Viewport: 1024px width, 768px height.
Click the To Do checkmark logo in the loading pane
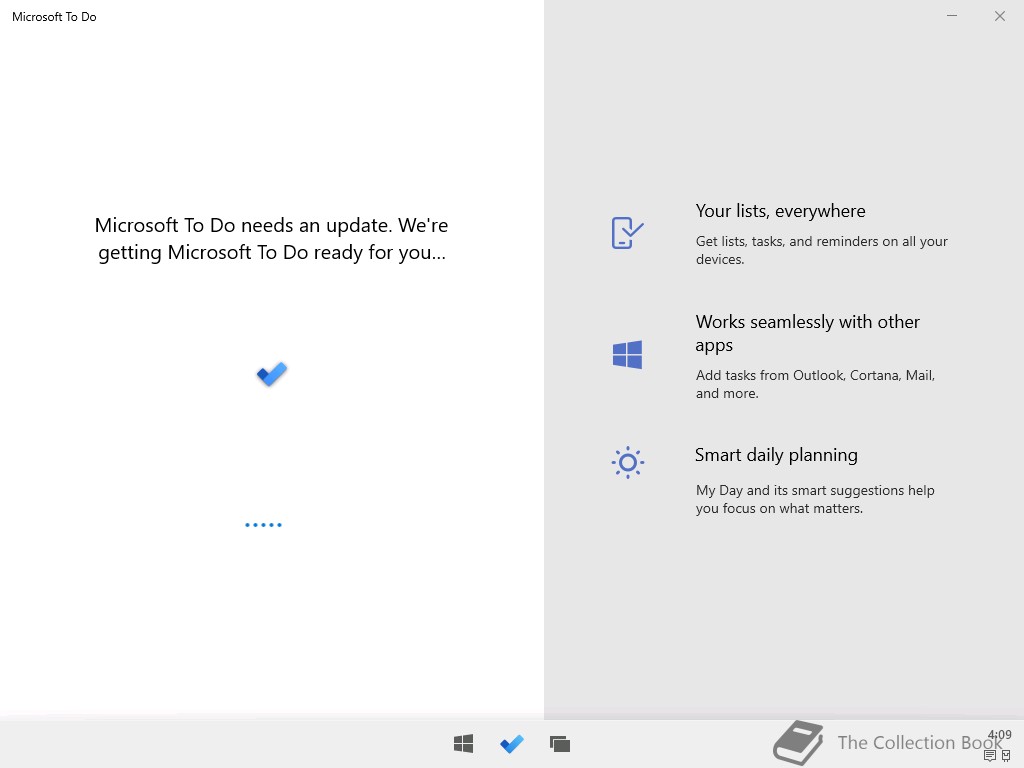tap(272, 374)
